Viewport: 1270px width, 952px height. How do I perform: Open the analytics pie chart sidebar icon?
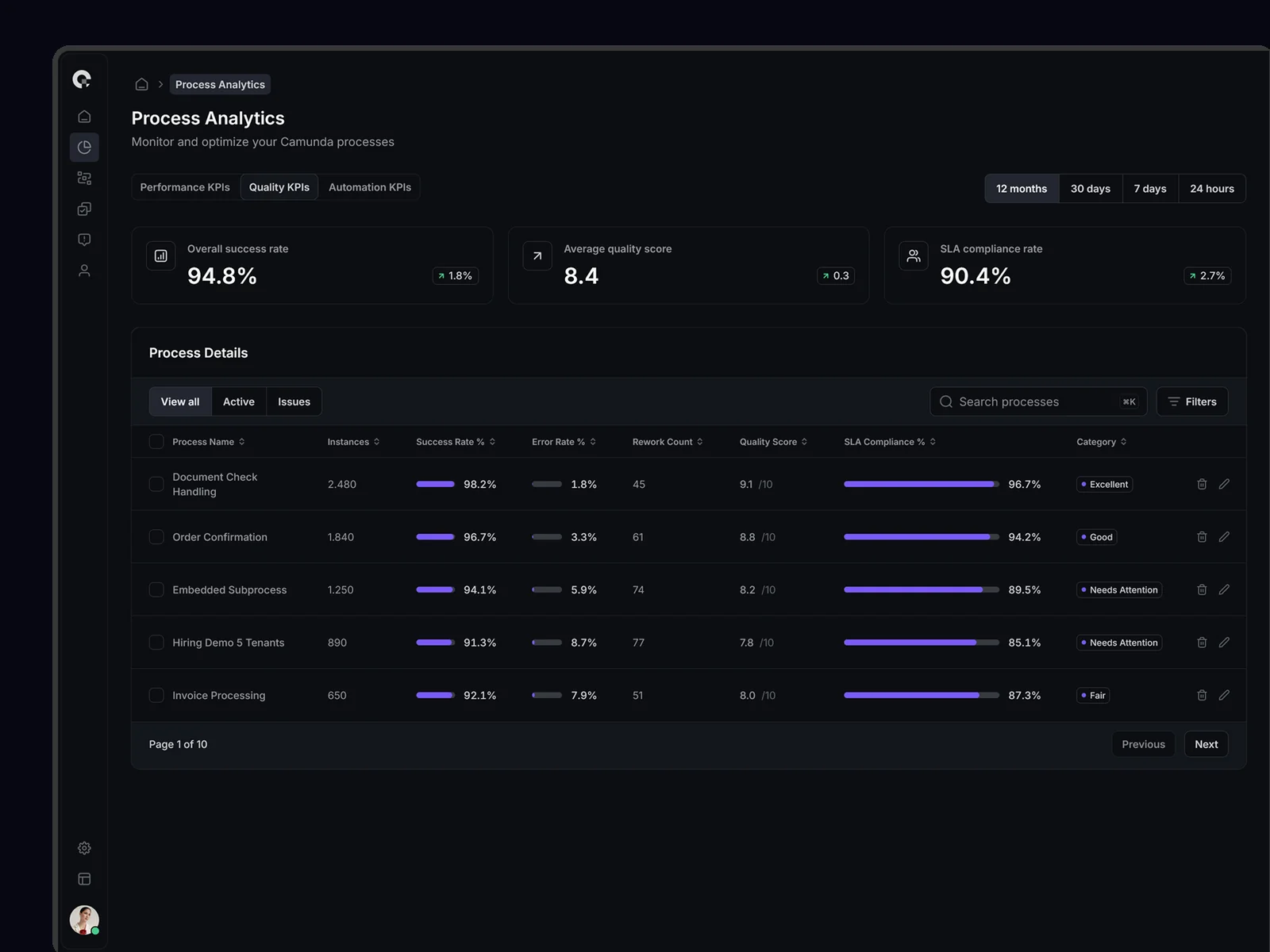84,148
